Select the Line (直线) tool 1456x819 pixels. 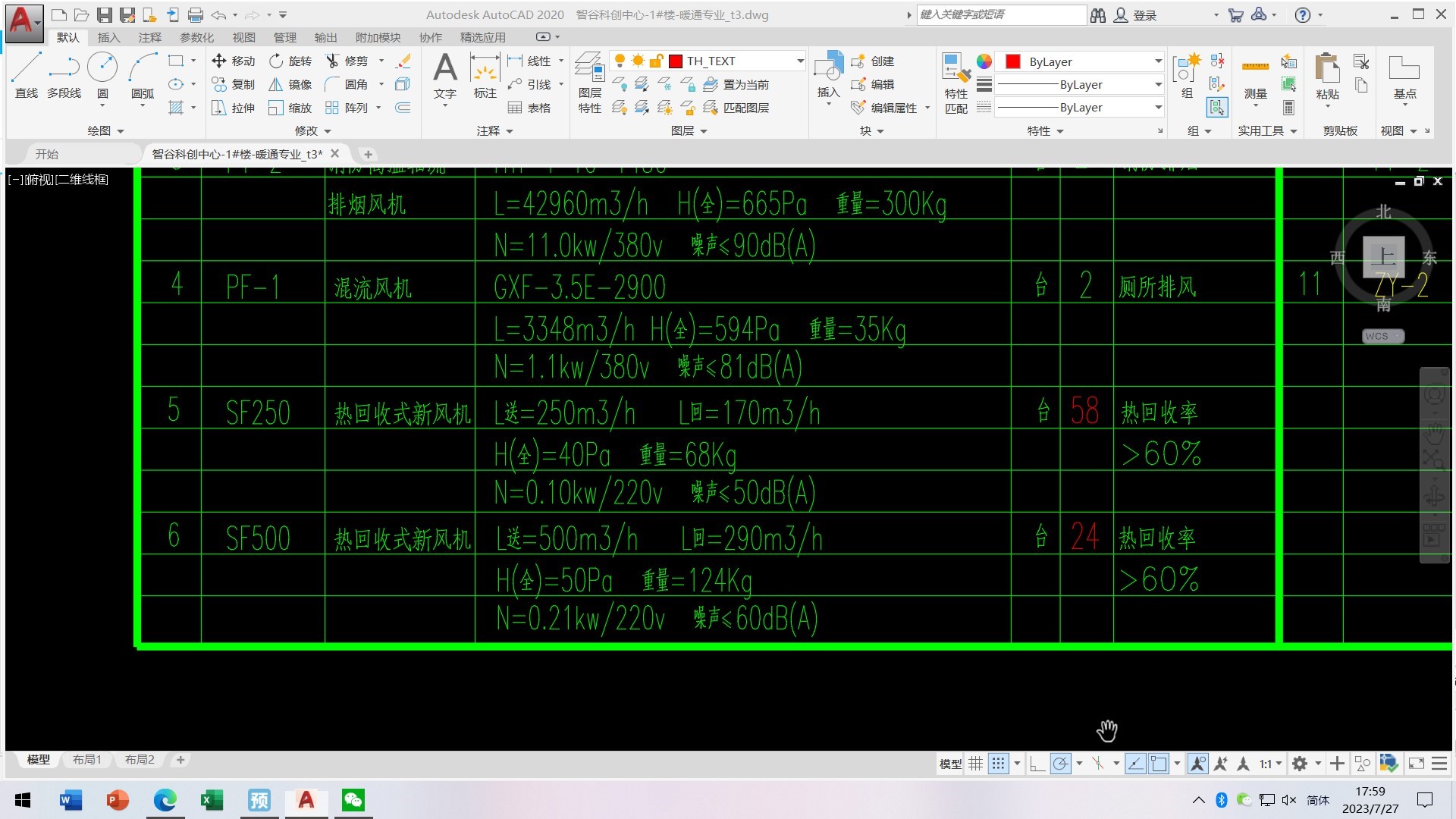(x=26, y=76)
